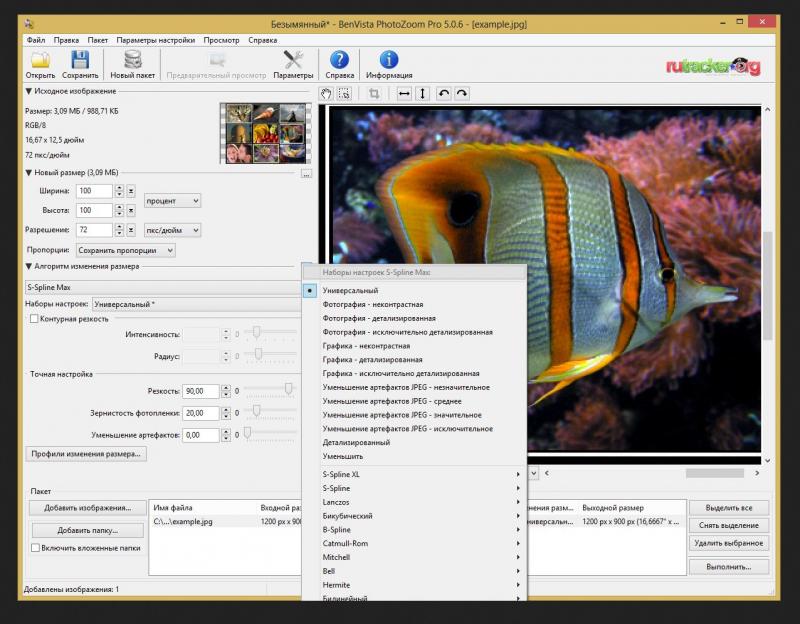Image resolution: width=800 pixels, height=624 pixels.
Task: Rotate image counterclockwise
Action: coord(443,94)
